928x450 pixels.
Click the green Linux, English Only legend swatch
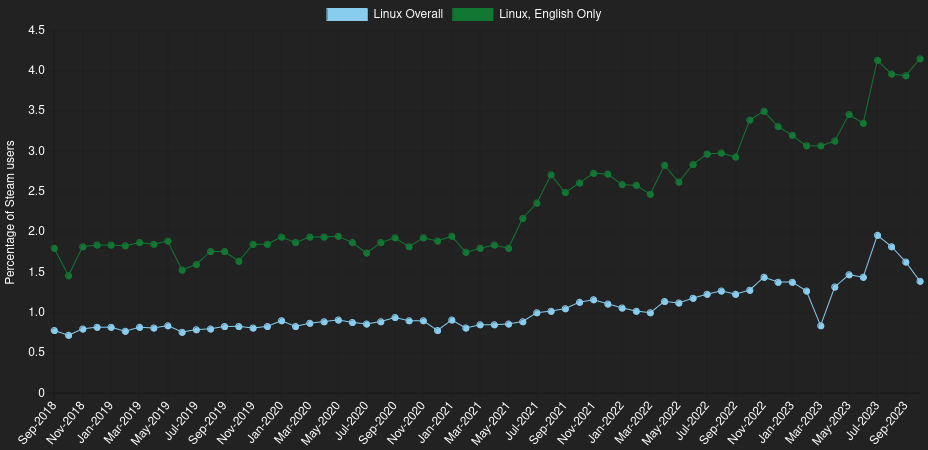[x=472, y=14]
